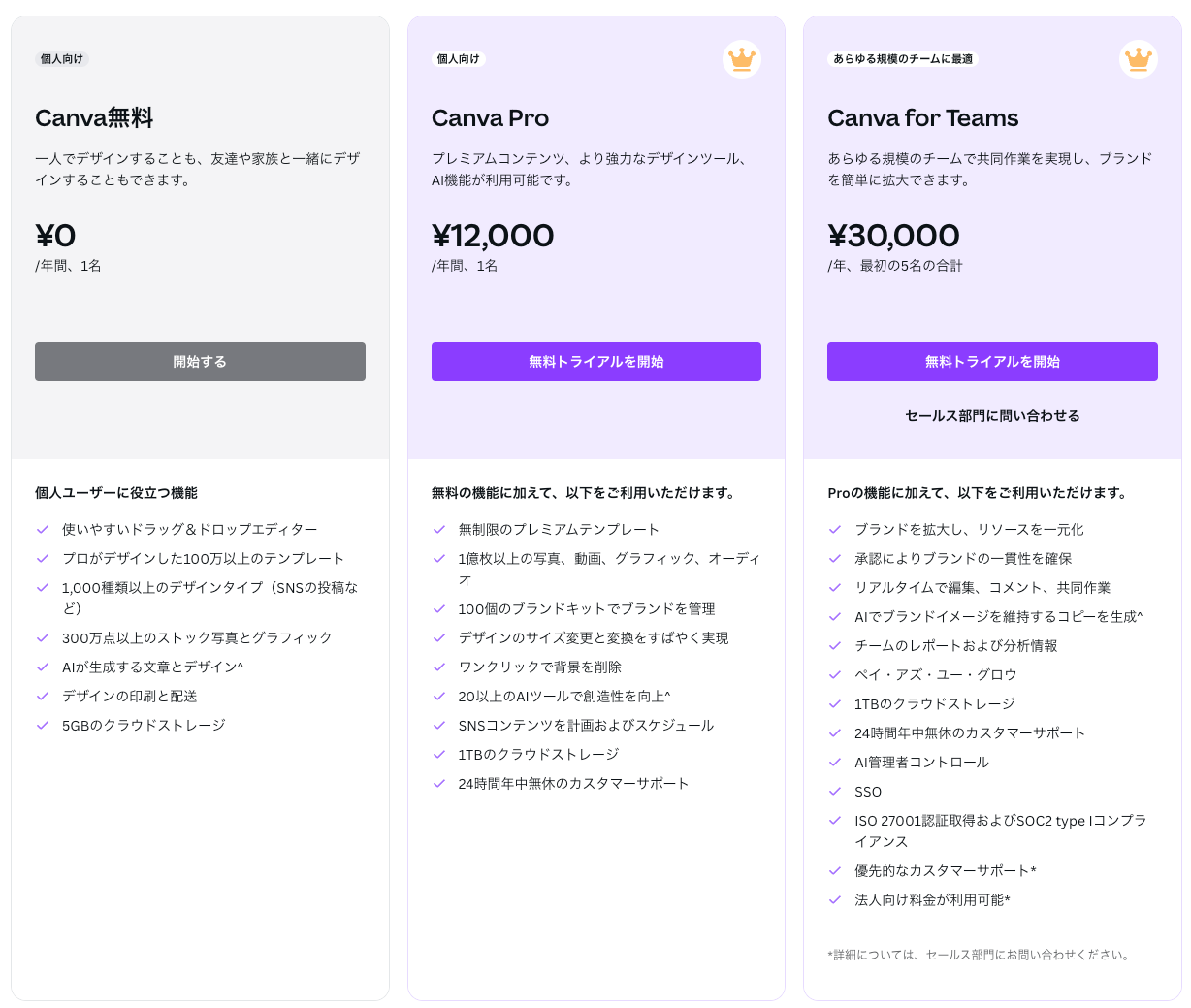Click the ¥30,000 price text
The height and width of the screenshot is (1008, 1191).
892,235
